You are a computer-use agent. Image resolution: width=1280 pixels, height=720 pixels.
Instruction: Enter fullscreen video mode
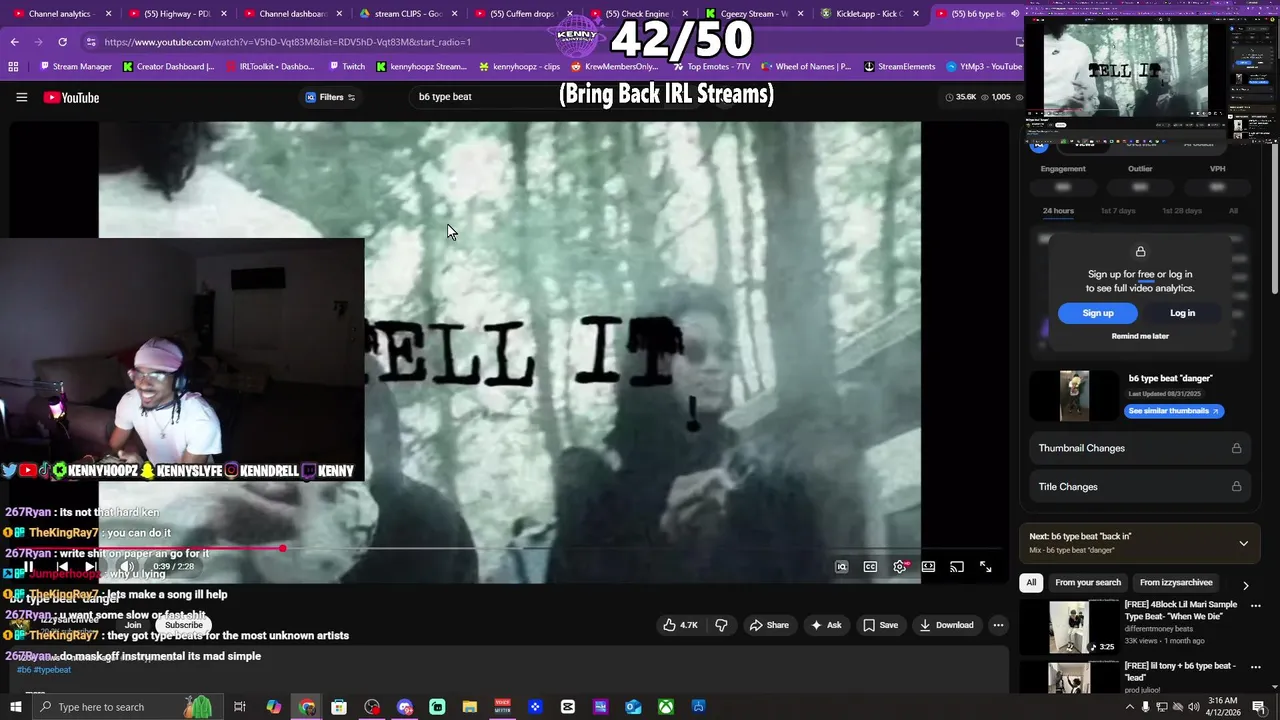(985, 567)
